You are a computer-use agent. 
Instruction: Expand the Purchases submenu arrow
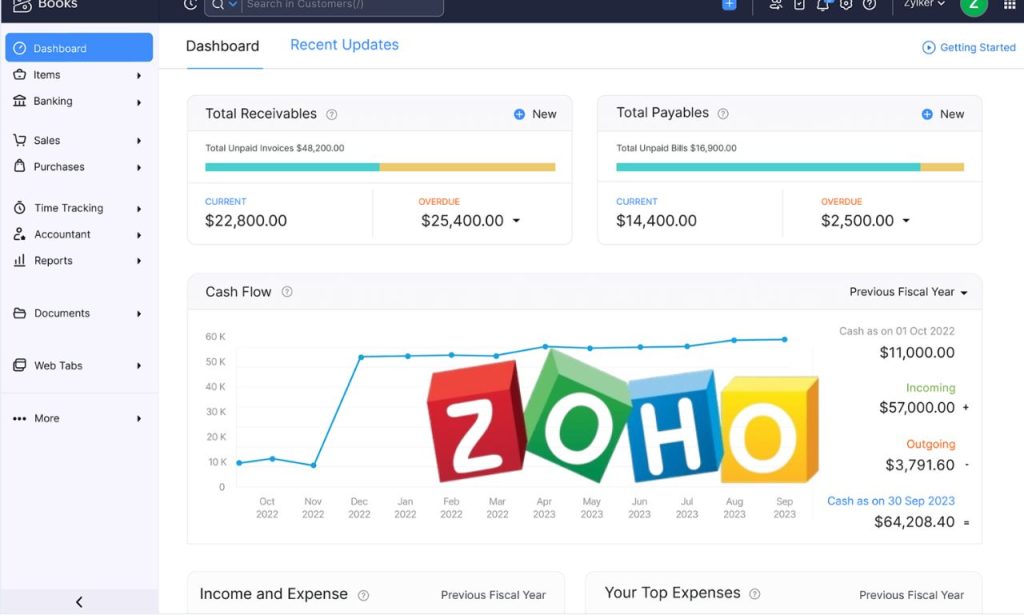139,168
